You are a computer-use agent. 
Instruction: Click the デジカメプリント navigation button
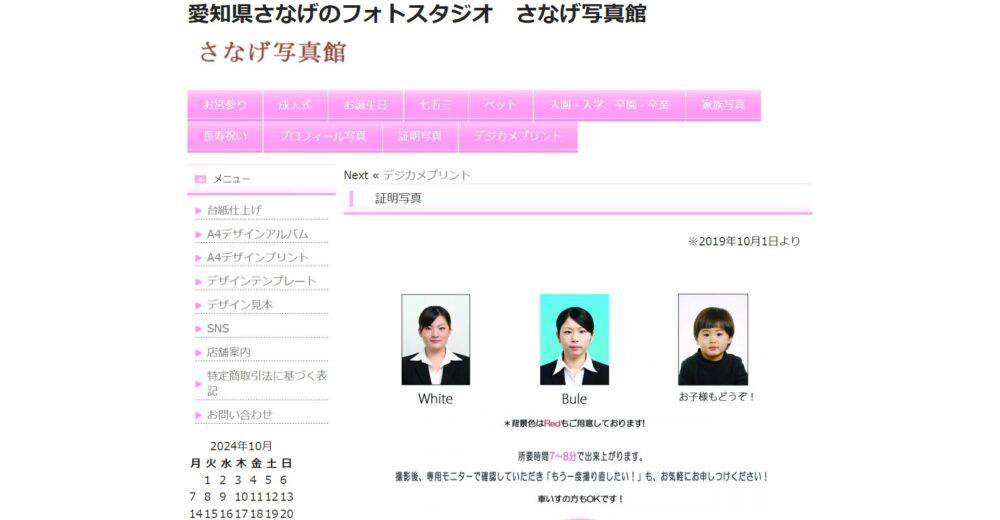pyautogui.click(x=517, y=136)
